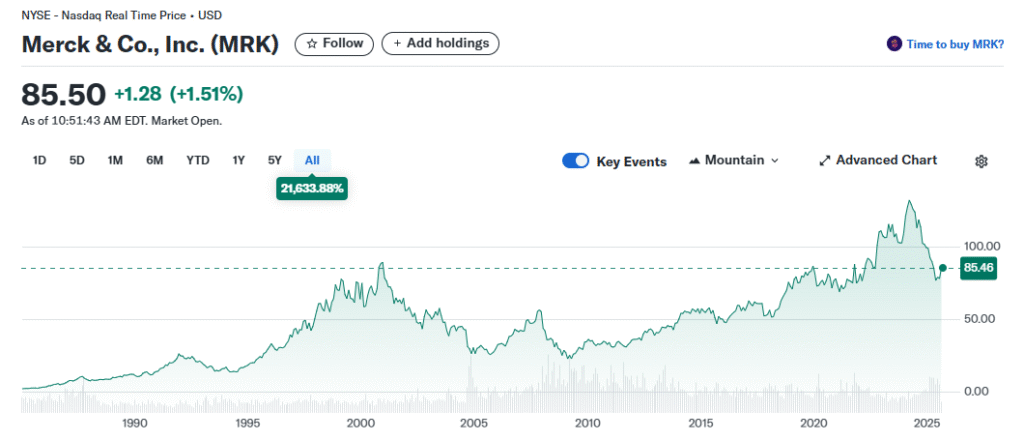The width and height of the screenshot is (1024, 440).
Task: Show year-to-date with YTD tab
Action: click(198, 160)
